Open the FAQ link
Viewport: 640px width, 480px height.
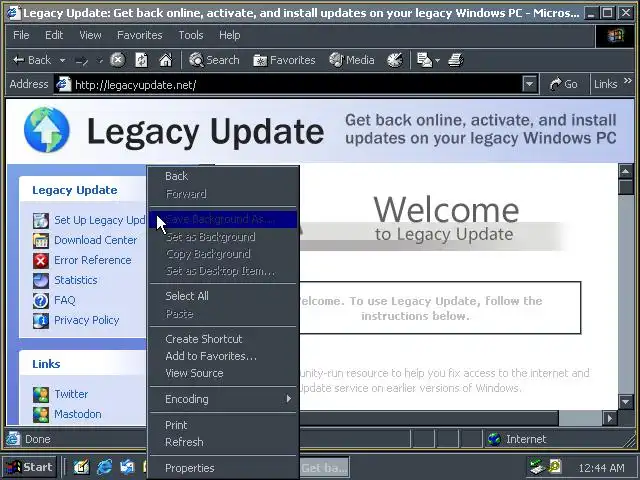pyautogui.click(x=64, y=300)
